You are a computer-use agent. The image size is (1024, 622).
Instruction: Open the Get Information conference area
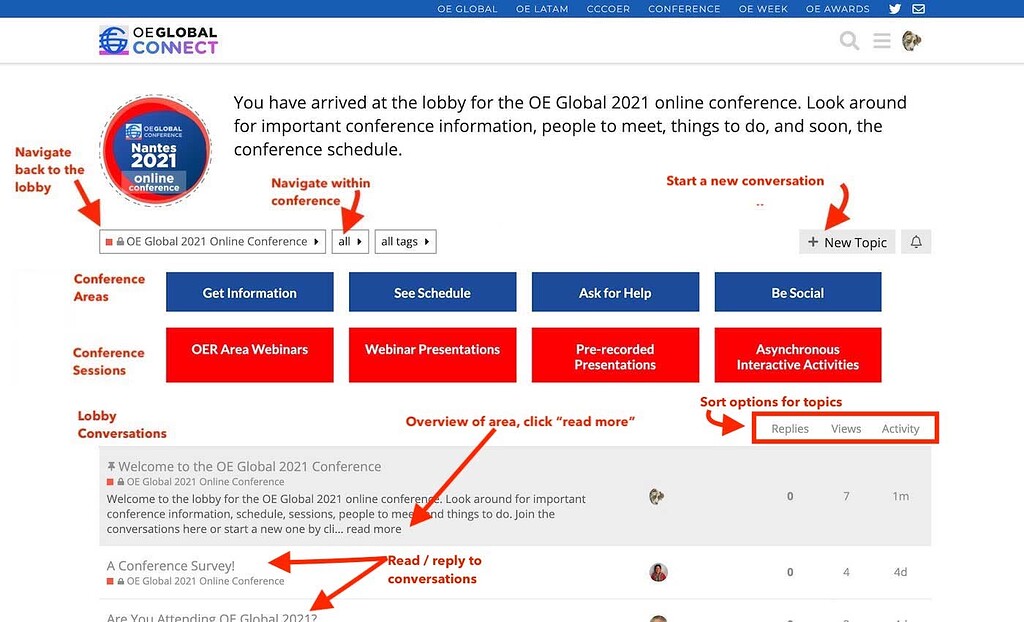click(249, 292)
